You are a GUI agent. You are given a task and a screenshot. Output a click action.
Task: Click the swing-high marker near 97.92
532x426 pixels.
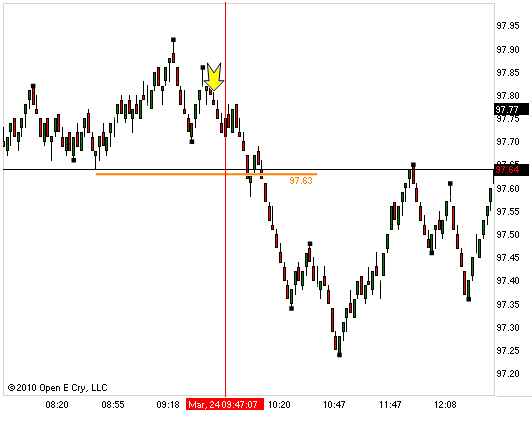tap(173, 40)
